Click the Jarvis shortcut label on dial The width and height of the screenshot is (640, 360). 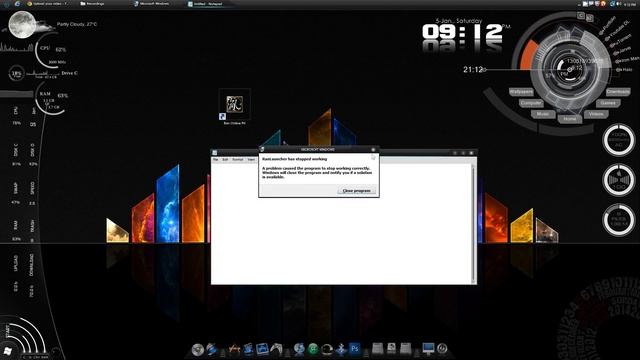(622, 50)
